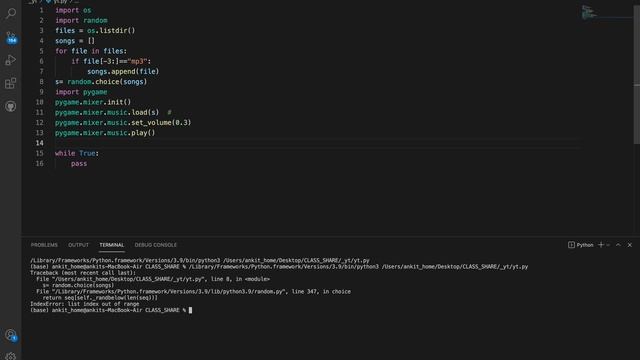Click the 'while True:' line

pyautogui.click(x=77, y=153)
